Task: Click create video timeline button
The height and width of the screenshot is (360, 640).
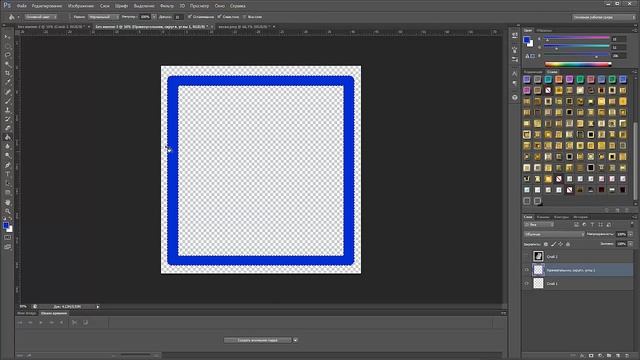Action: click(x=258, y=340)
